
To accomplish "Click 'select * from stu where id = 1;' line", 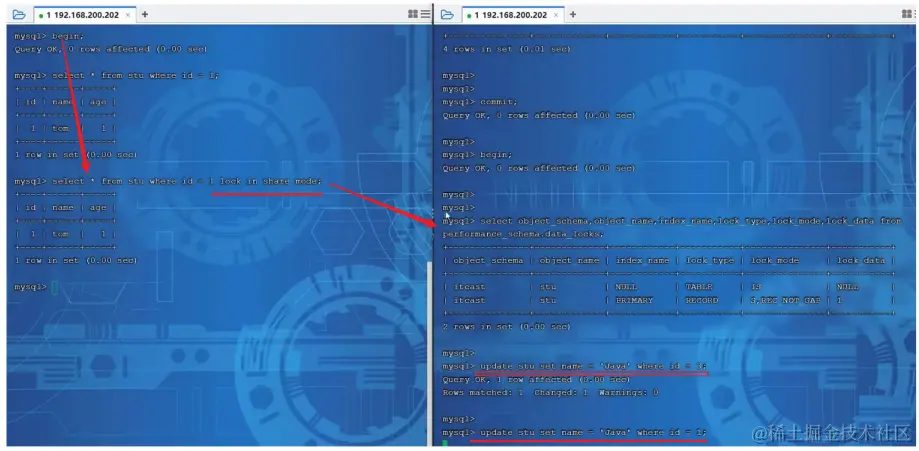I will coord(117,76).
